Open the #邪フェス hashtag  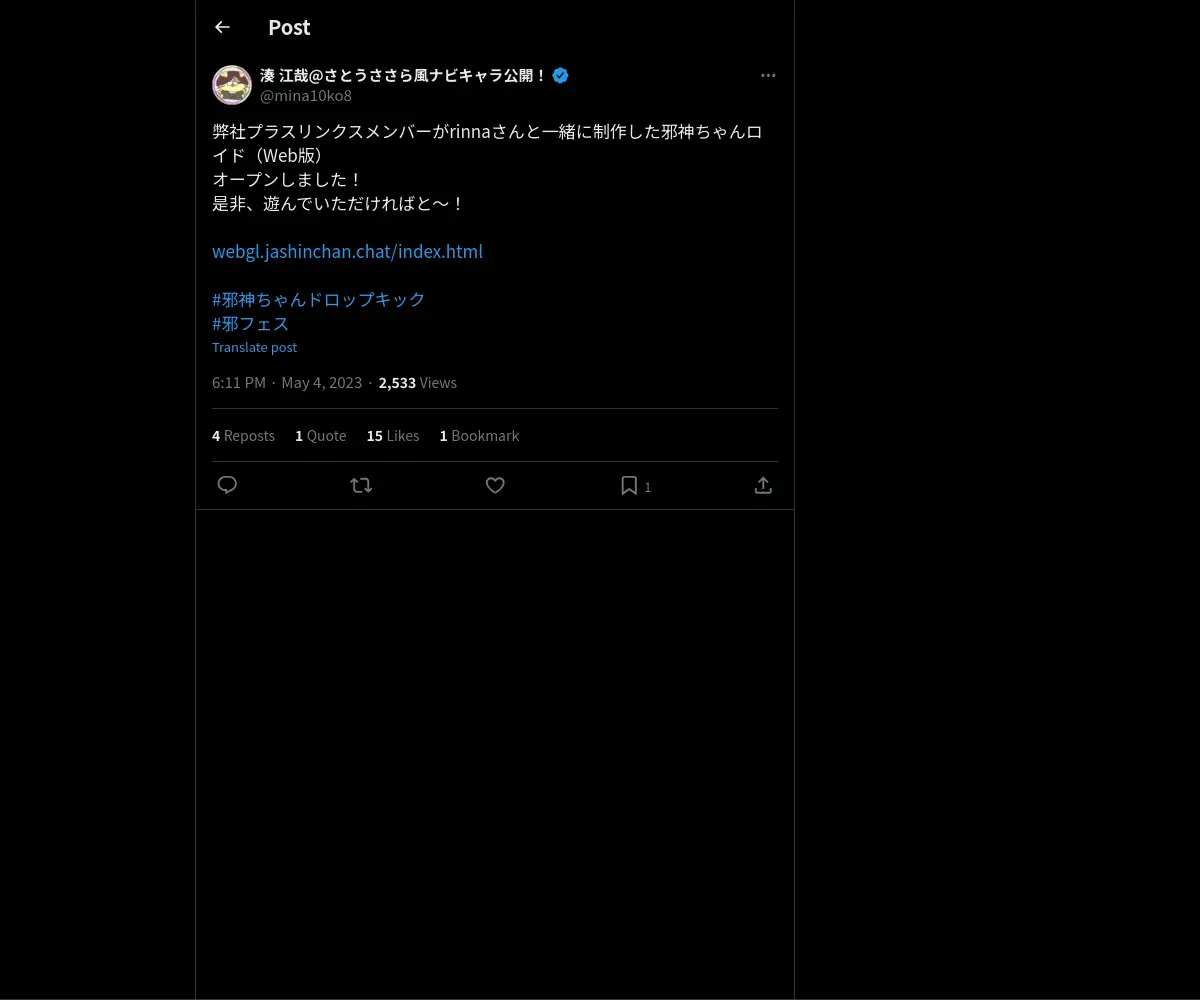click(x=251, y=323)
